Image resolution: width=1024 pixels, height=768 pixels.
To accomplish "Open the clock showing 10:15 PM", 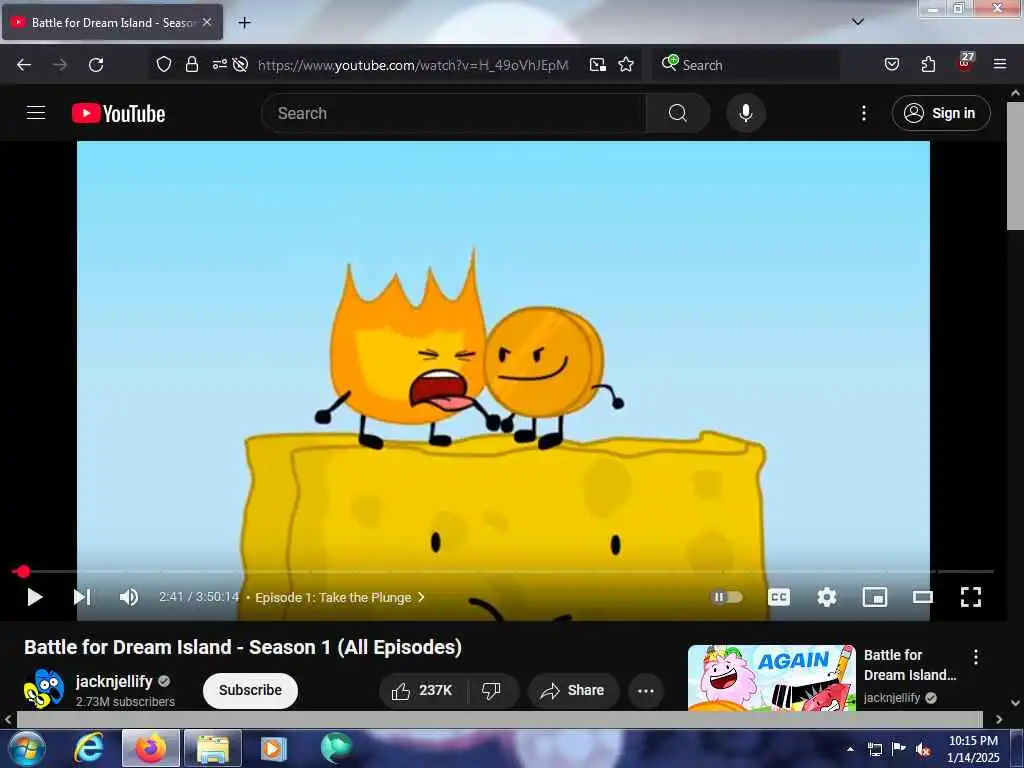I will click(x=973, y=749).
